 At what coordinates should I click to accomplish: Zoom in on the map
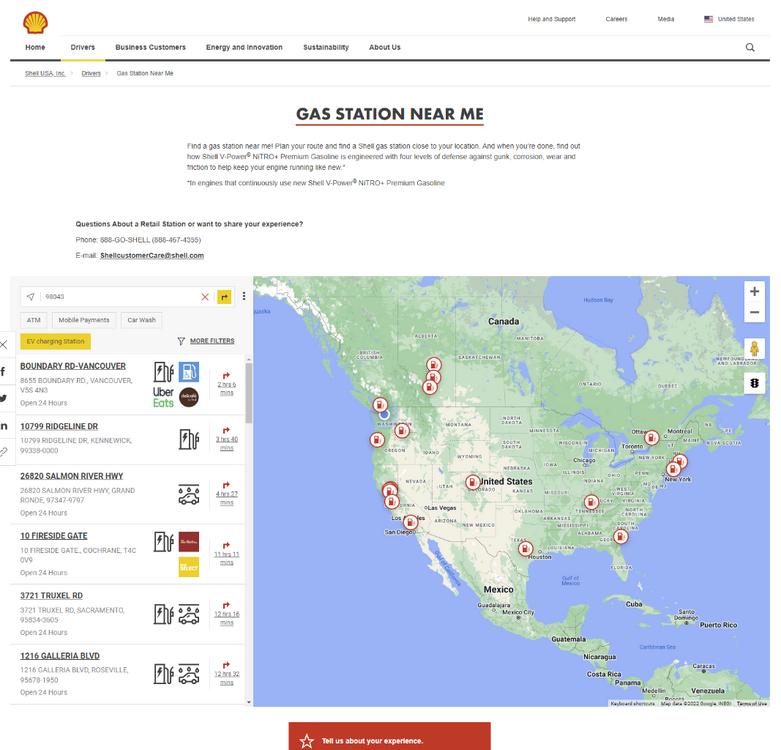[754, 291]
